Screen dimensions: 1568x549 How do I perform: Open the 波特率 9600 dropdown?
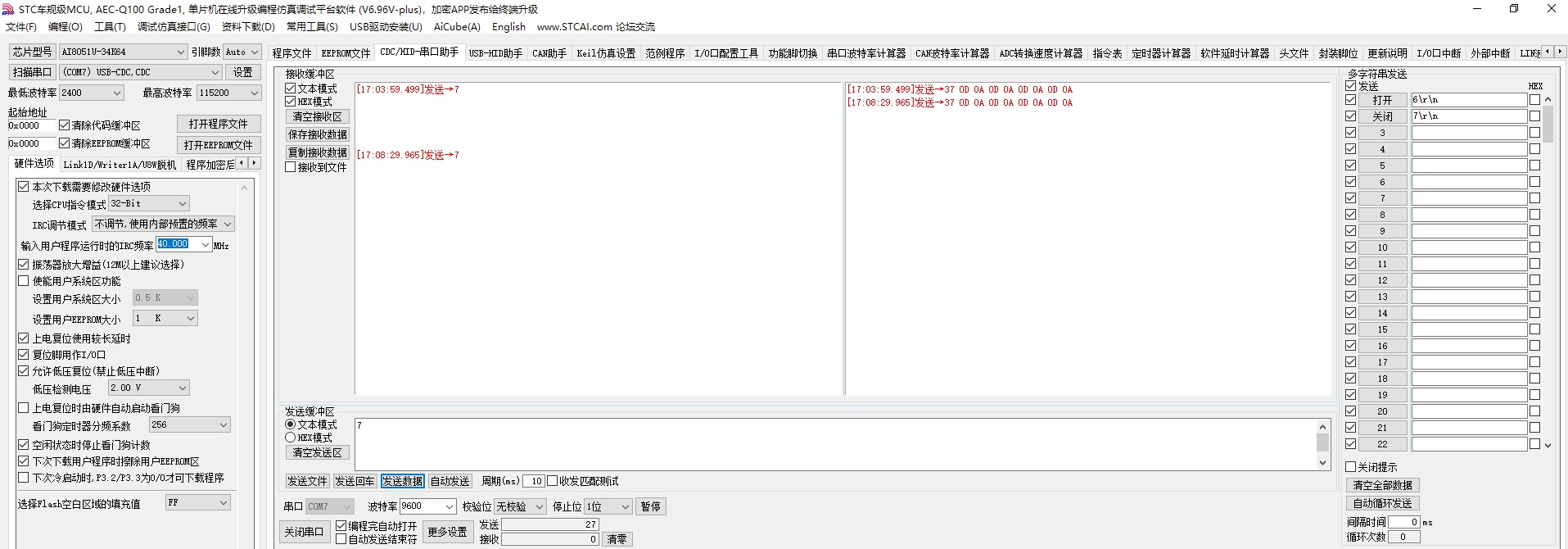pyautogui.click(x=427, y=506)
